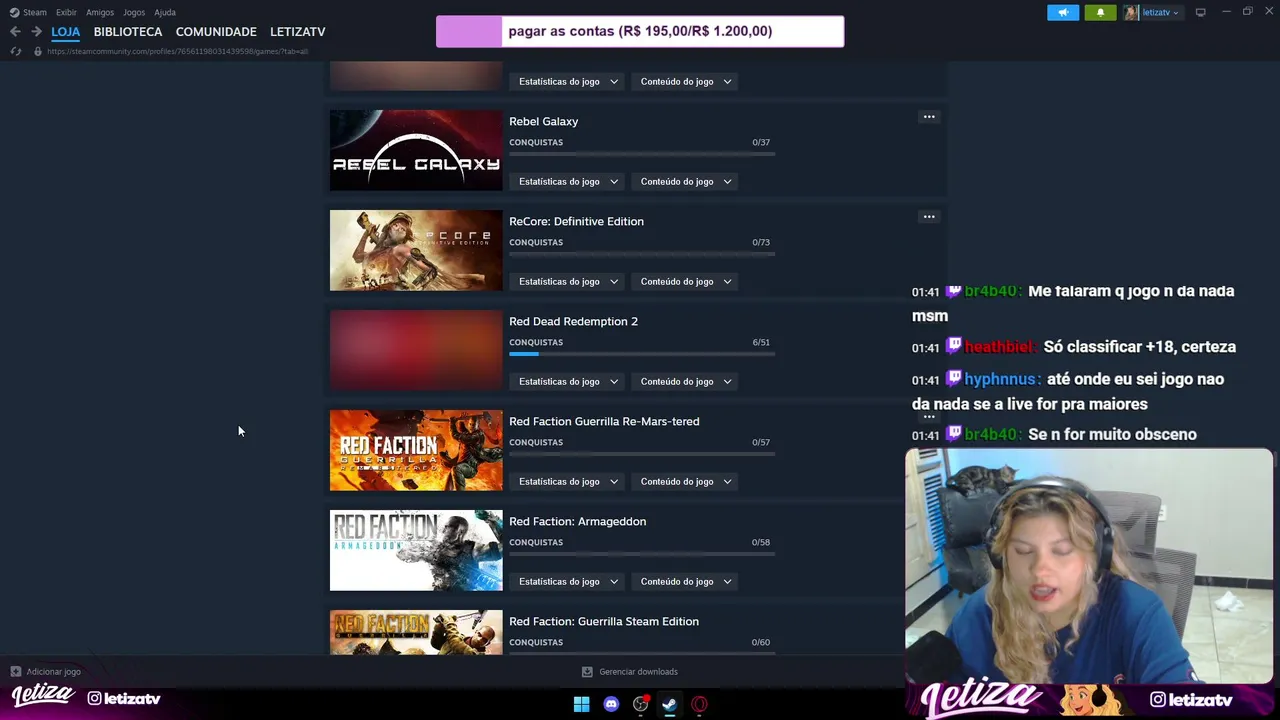
Task: Click the 0/37 achievements count for Rebel Galaxy
Action: pyautogui.click(x=761, y=142)
